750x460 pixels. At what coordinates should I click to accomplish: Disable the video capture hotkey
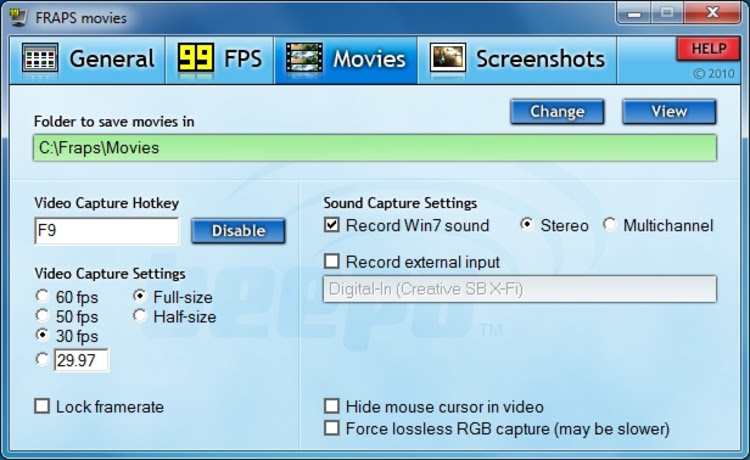238,231
